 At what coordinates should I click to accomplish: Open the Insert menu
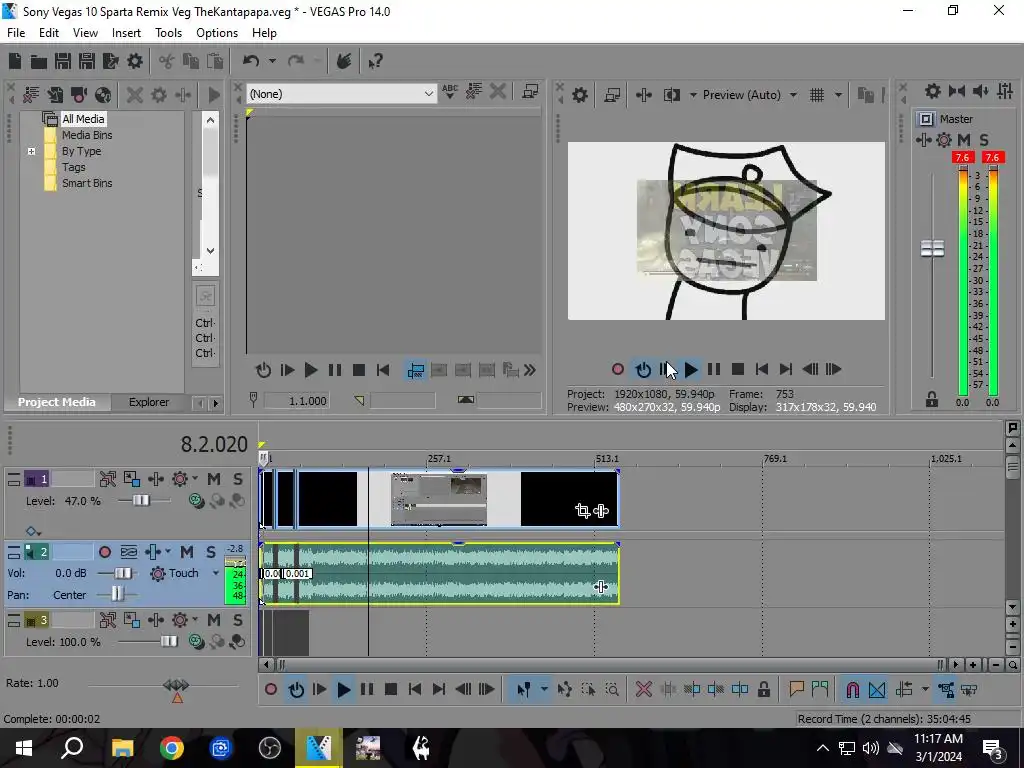coord(126,33)
